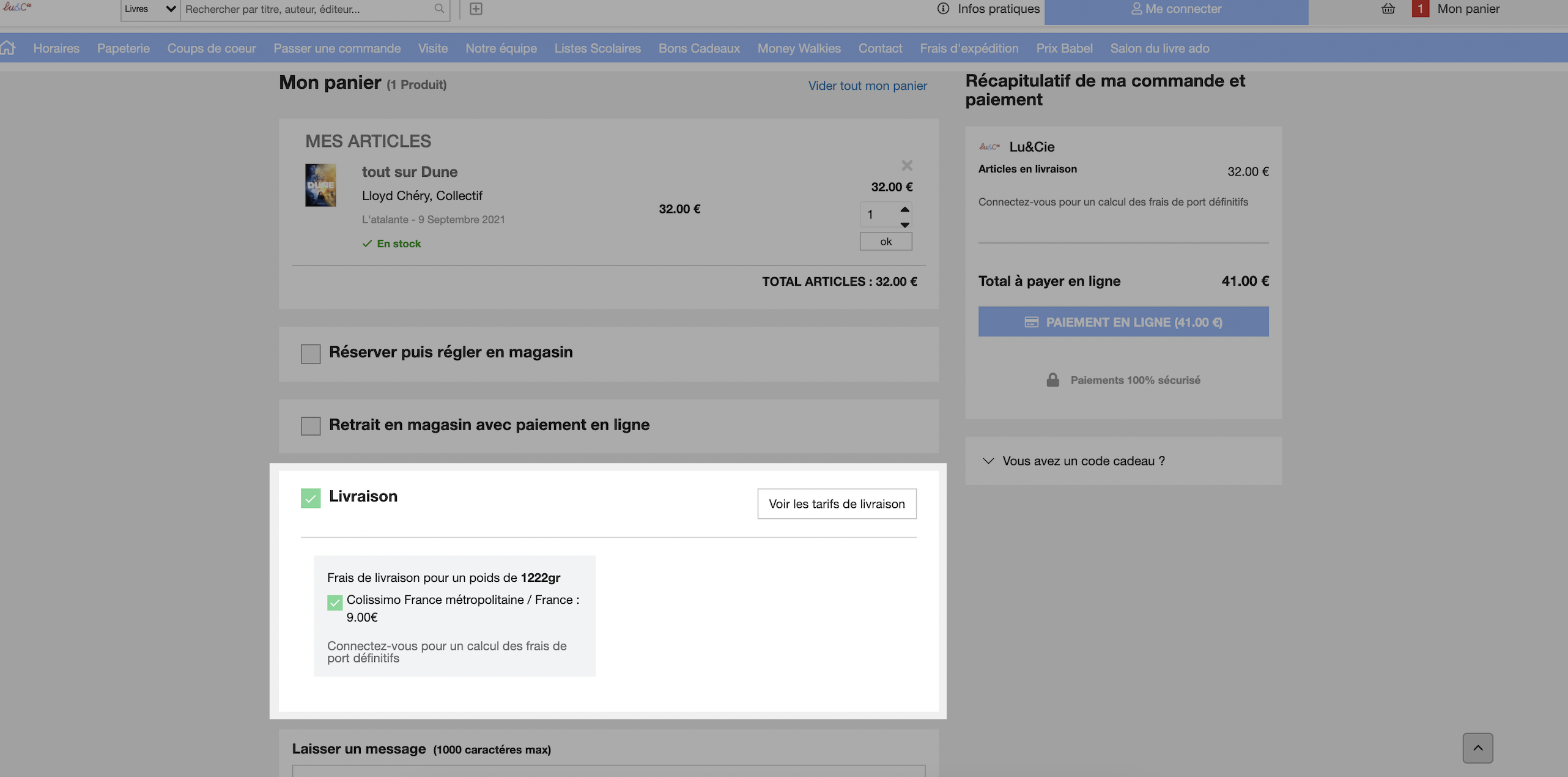Click the home icon in navigation bar
Viewport: 1568px width, 777px height.
point(8,48)
